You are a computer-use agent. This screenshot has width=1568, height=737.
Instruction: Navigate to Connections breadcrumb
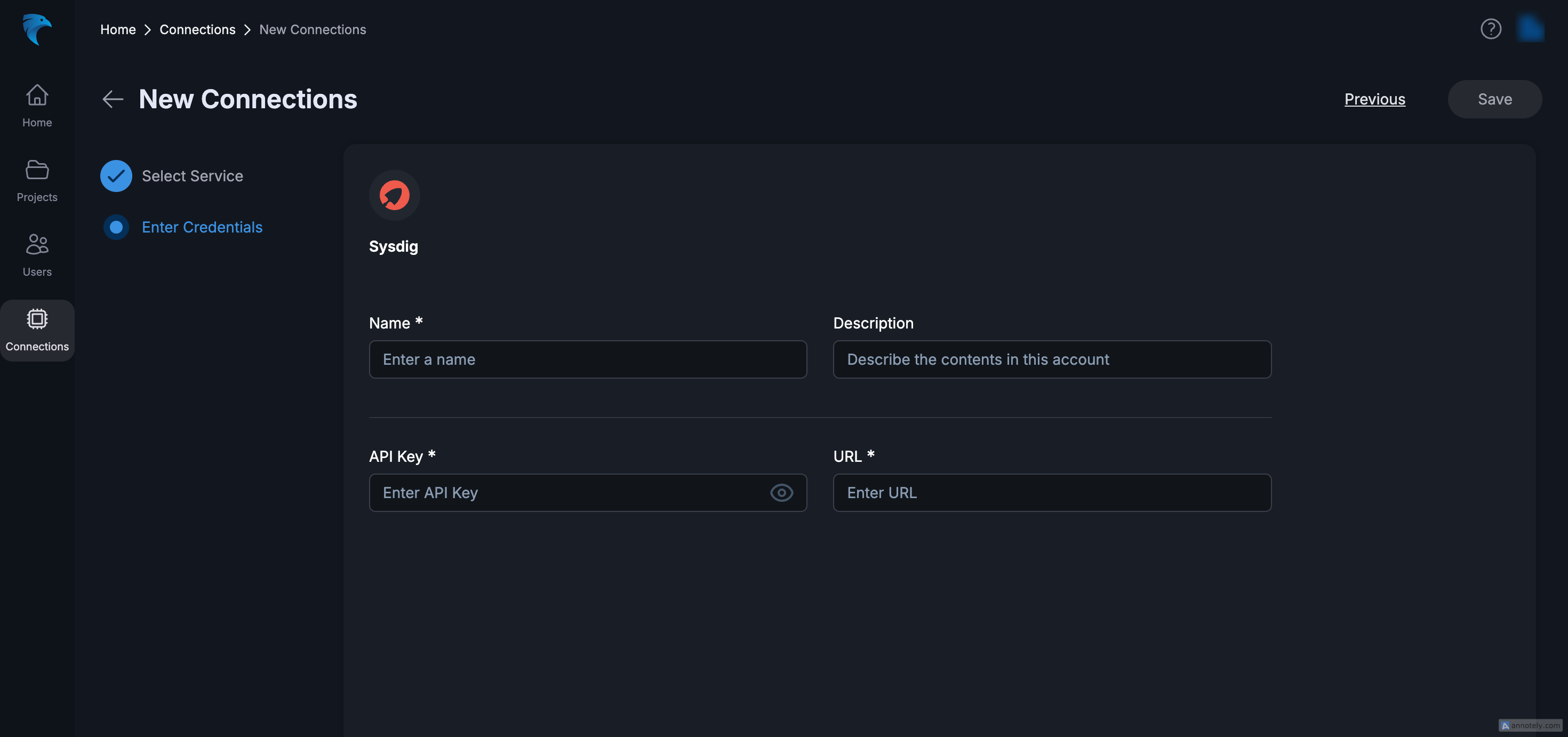197,29
